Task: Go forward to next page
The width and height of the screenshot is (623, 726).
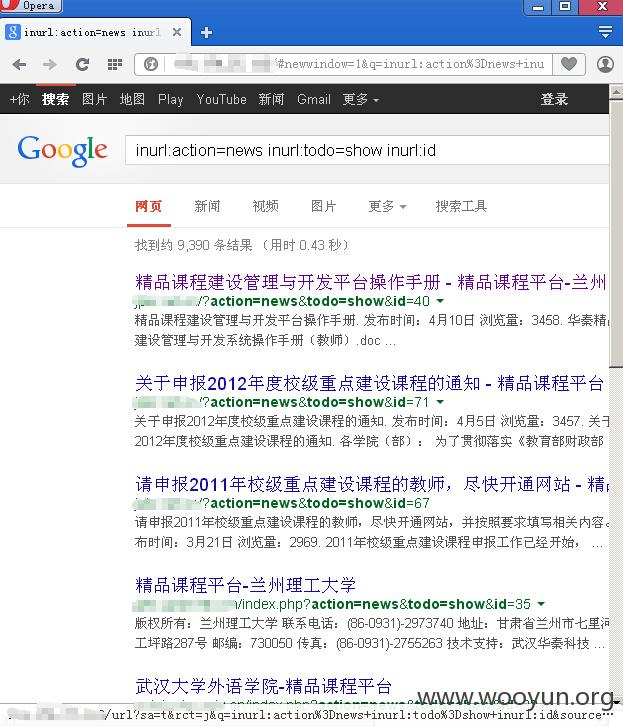Action: 50,64
